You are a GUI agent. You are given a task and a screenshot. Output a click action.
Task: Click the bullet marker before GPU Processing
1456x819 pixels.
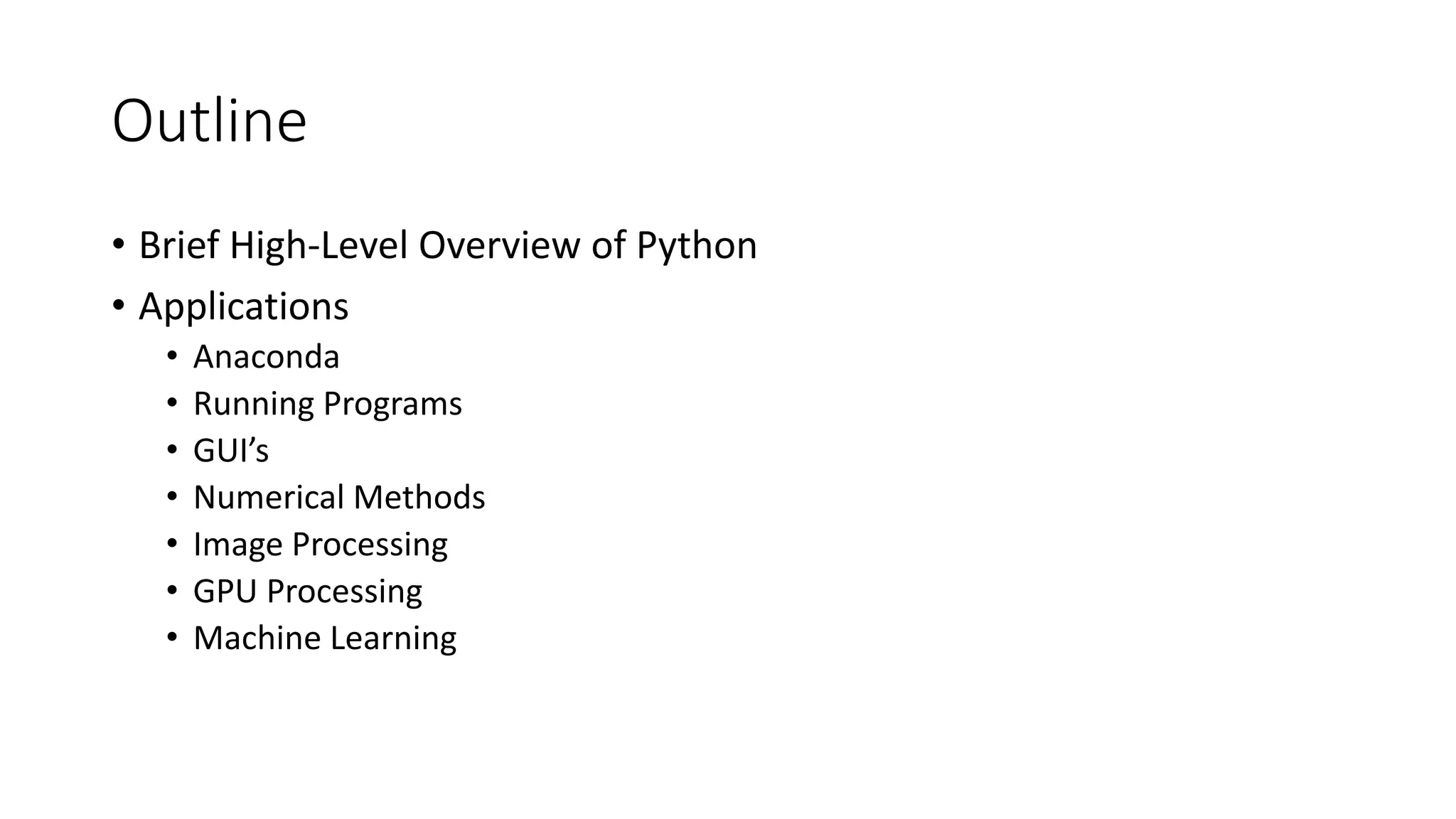[172, 590]
